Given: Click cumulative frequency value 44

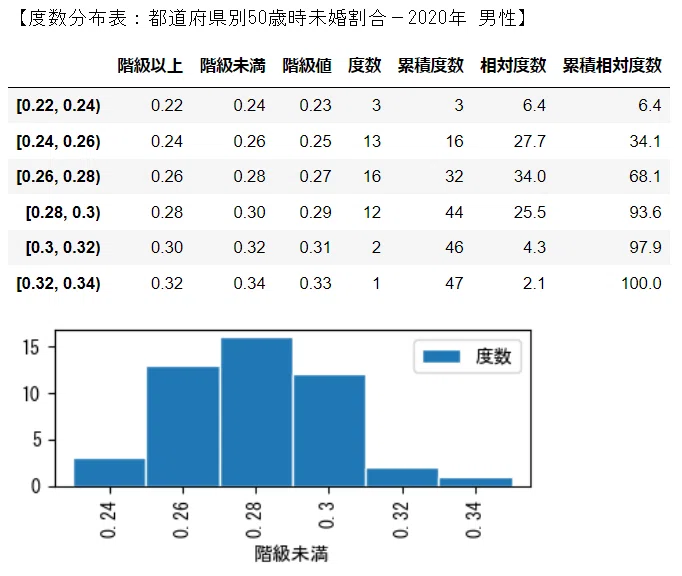Looking at the screenshot, I should [454, 212].
